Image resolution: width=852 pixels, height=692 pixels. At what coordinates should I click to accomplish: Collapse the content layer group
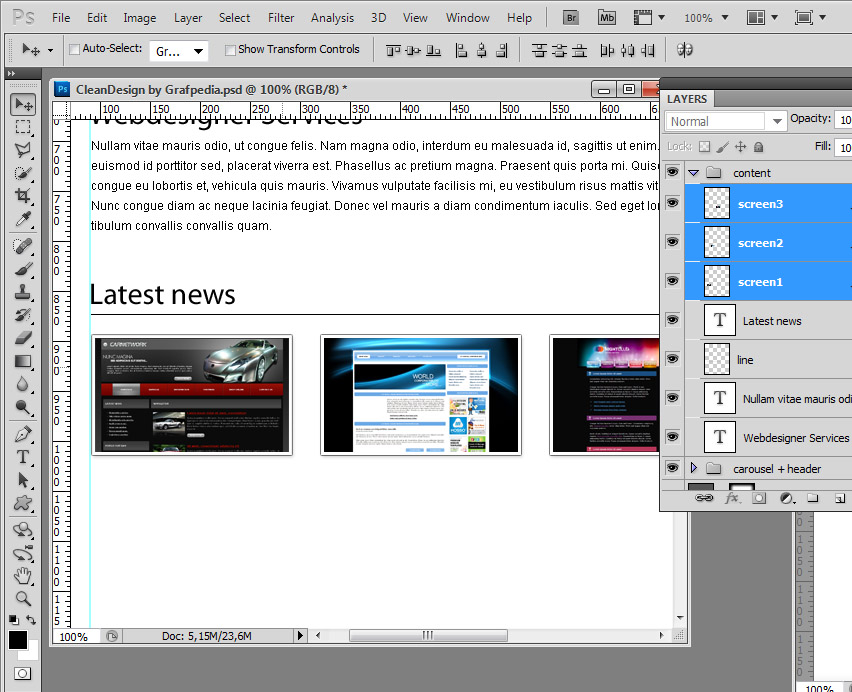pos(693,173)
